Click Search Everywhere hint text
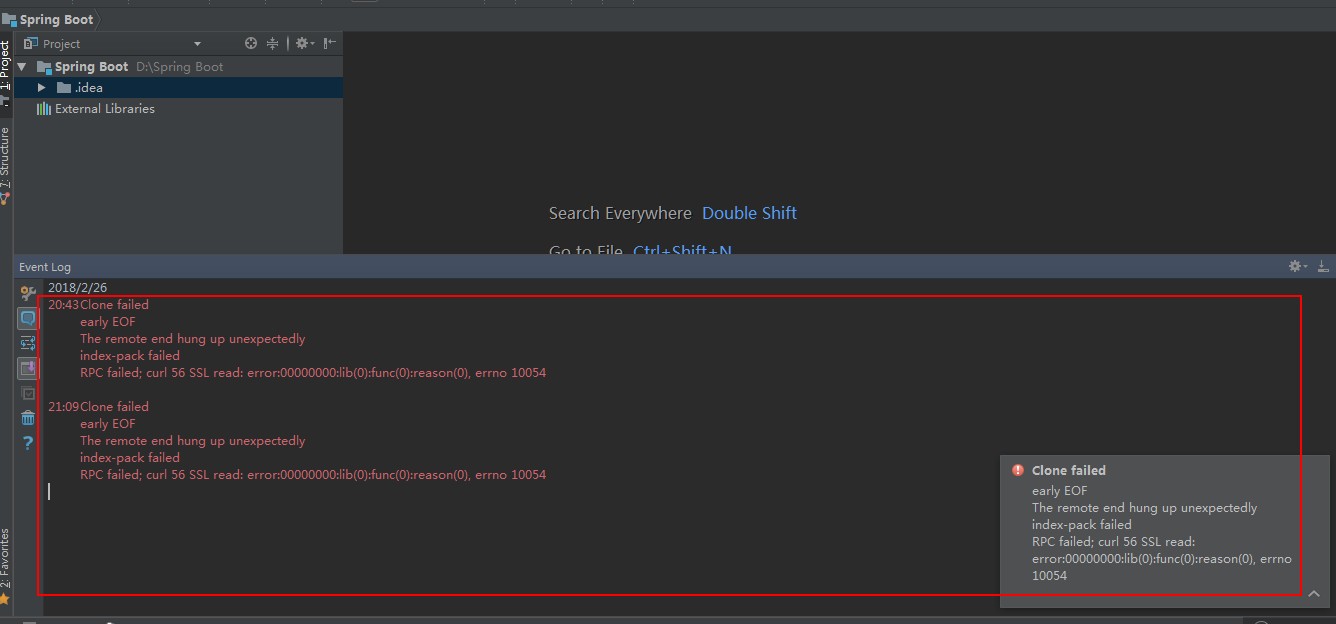1336x624 pixels. coord(620,213)
